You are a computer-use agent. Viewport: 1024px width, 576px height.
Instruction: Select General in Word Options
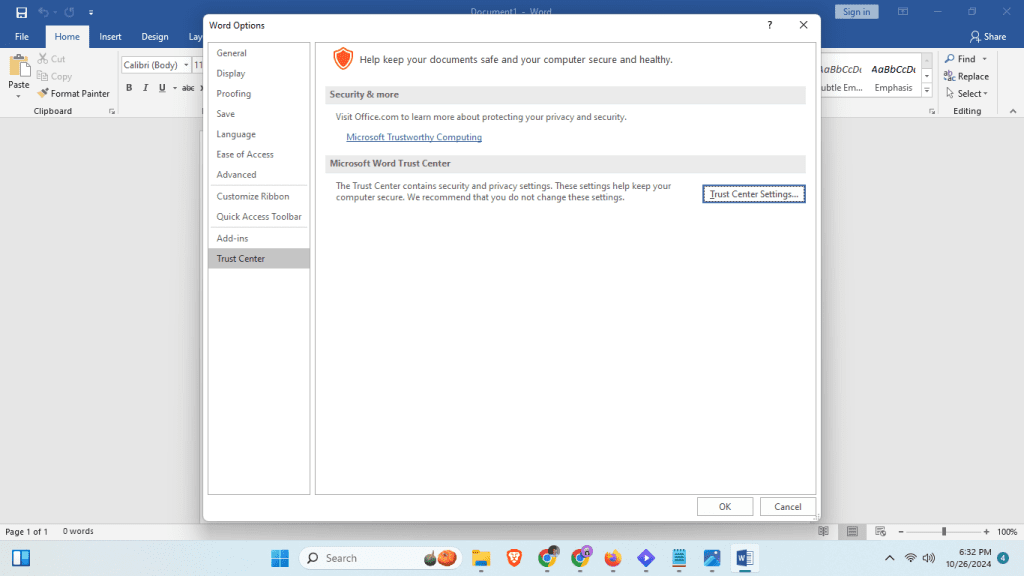pyautogui.click(x=259, y=53)
